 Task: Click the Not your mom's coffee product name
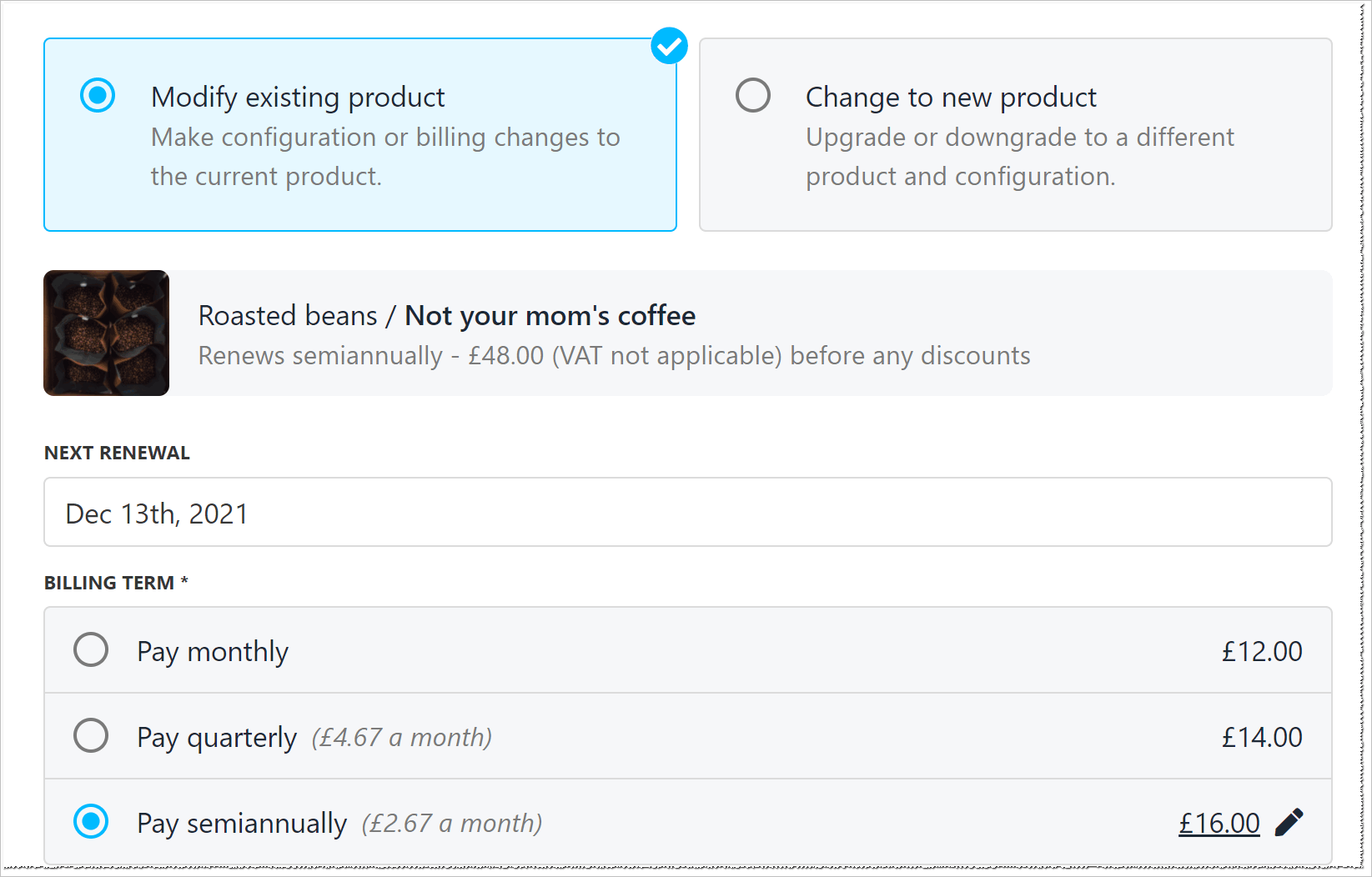550,316
